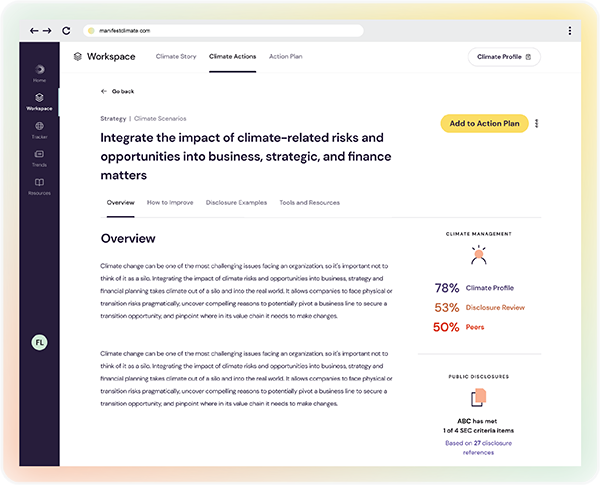Image resolution: width=600 pixels, height=485 pixels.
Task: Switch to the Climate Story tab
Action: [176, 57]
